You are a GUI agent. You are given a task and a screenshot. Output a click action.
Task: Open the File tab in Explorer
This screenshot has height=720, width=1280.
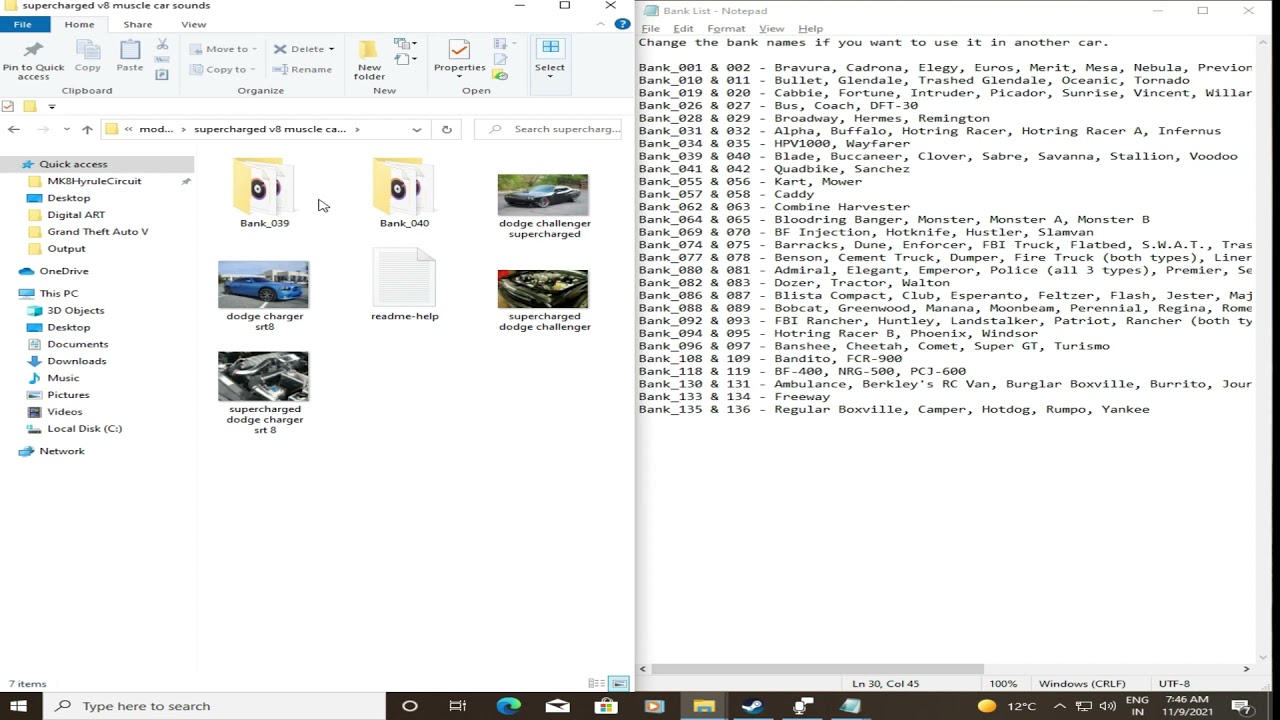22,24
